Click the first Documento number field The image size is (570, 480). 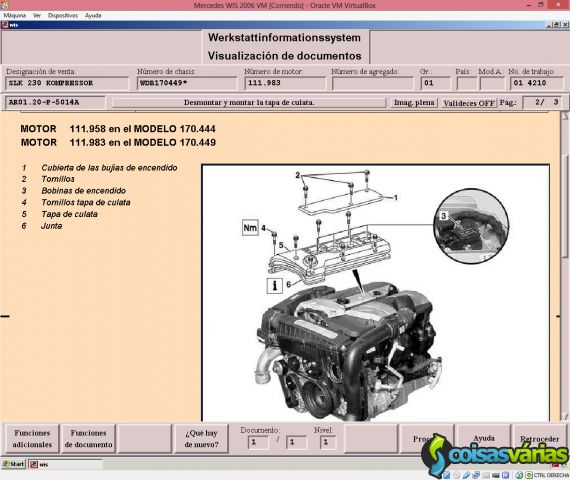(x=258, y=443)
